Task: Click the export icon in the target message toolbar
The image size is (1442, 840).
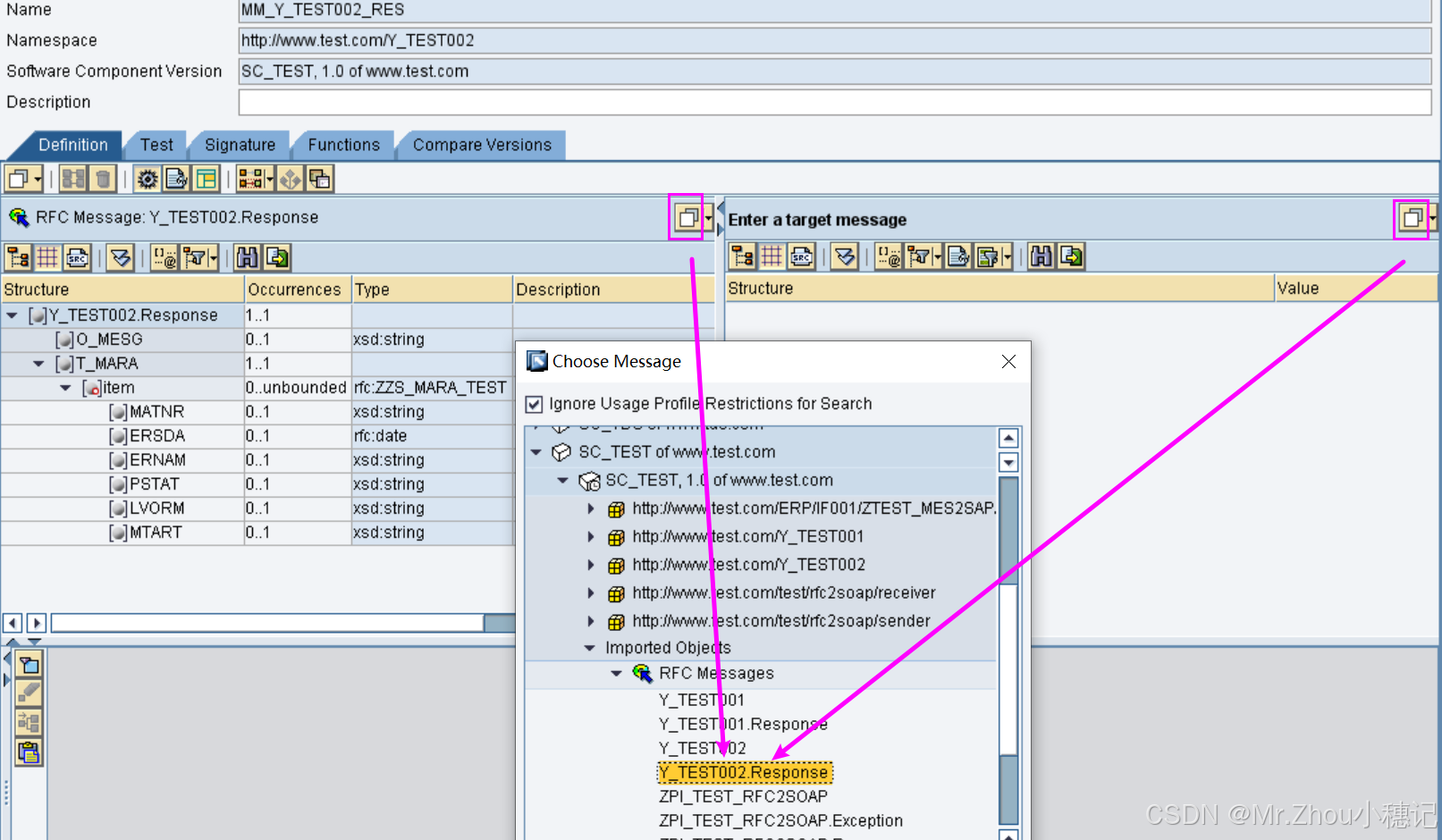Action: (x=1072, y=256)
